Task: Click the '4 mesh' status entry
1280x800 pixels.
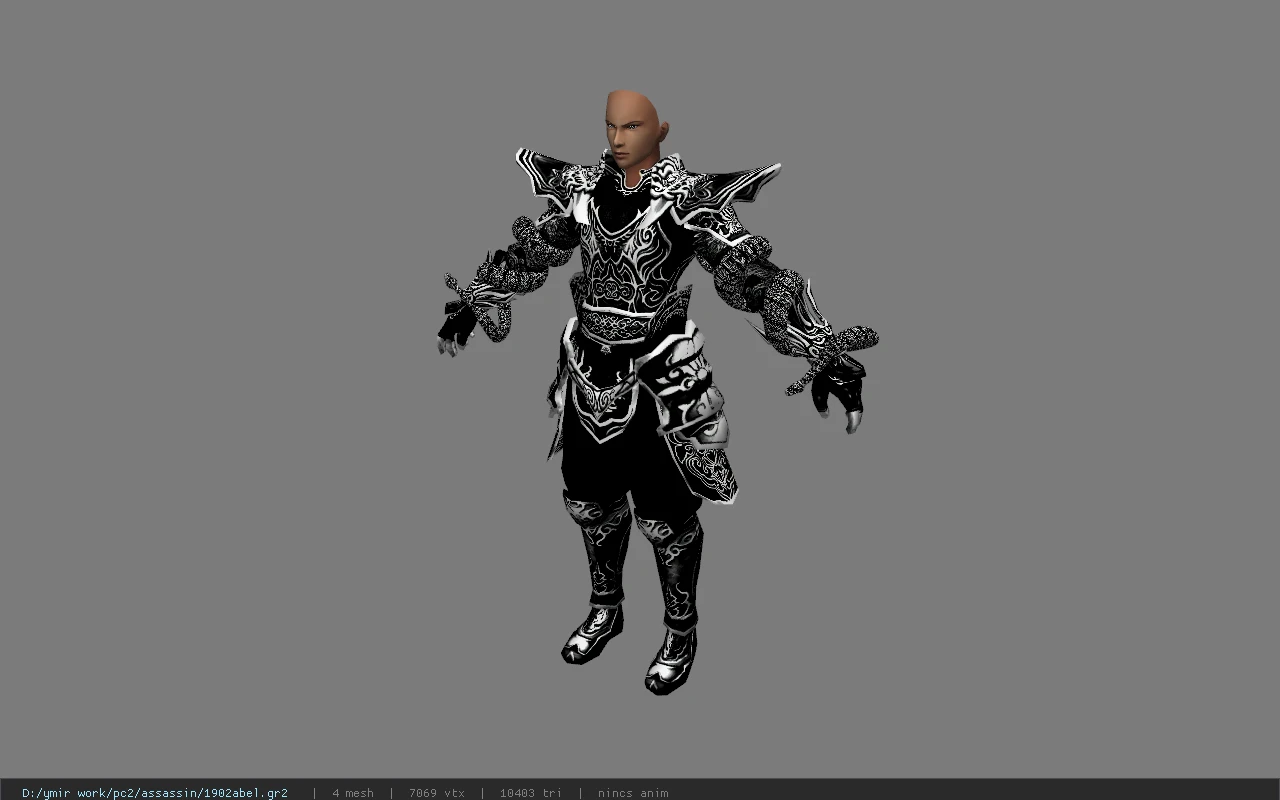Action: coord(353,793)
